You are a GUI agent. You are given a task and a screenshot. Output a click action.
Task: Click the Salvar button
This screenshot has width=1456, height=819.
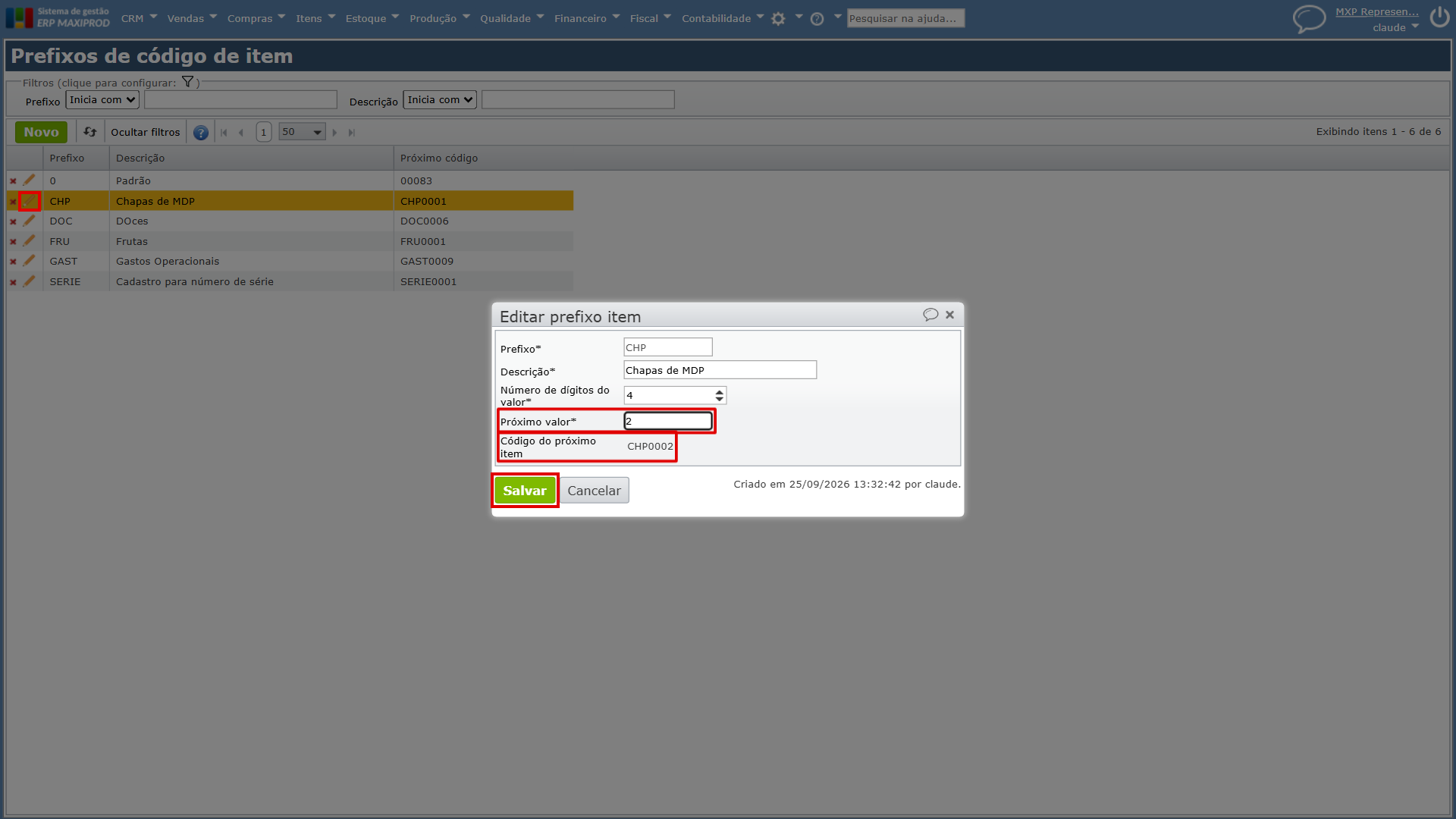point(525,491)
